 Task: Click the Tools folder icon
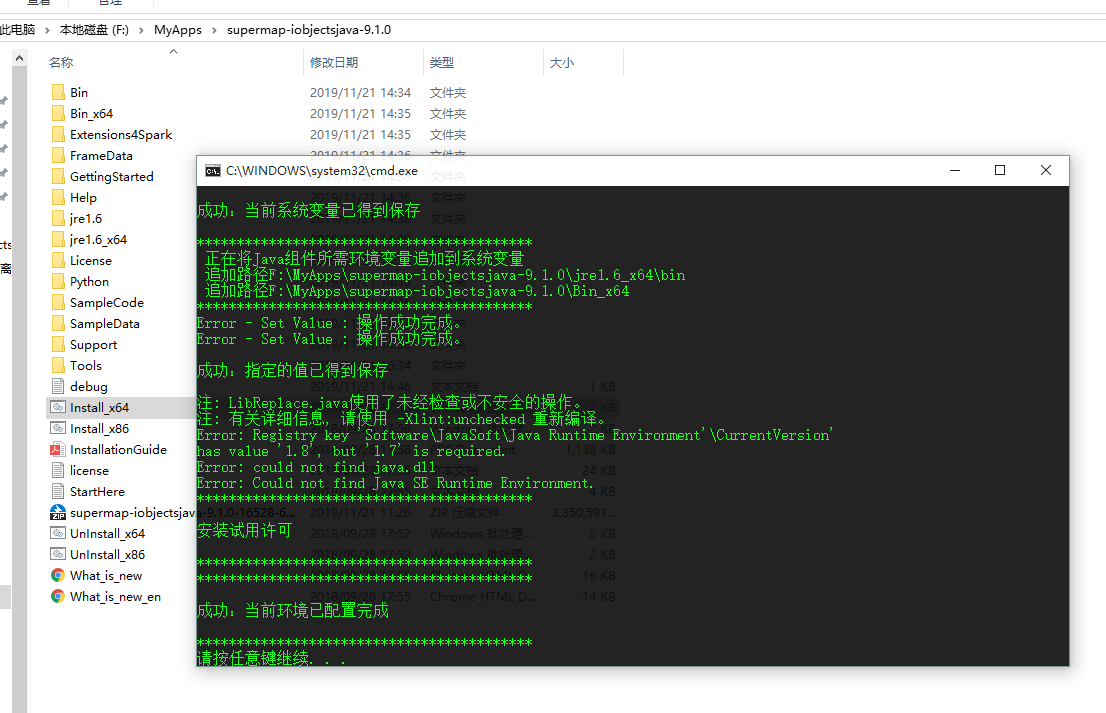coord(58,365)
